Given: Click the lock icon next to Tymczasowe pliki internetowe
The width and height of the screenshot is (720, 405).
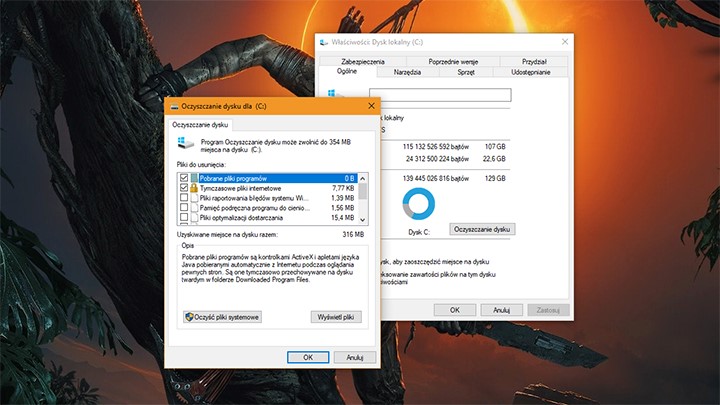Looking at the screenshot, I should [194, 188].
